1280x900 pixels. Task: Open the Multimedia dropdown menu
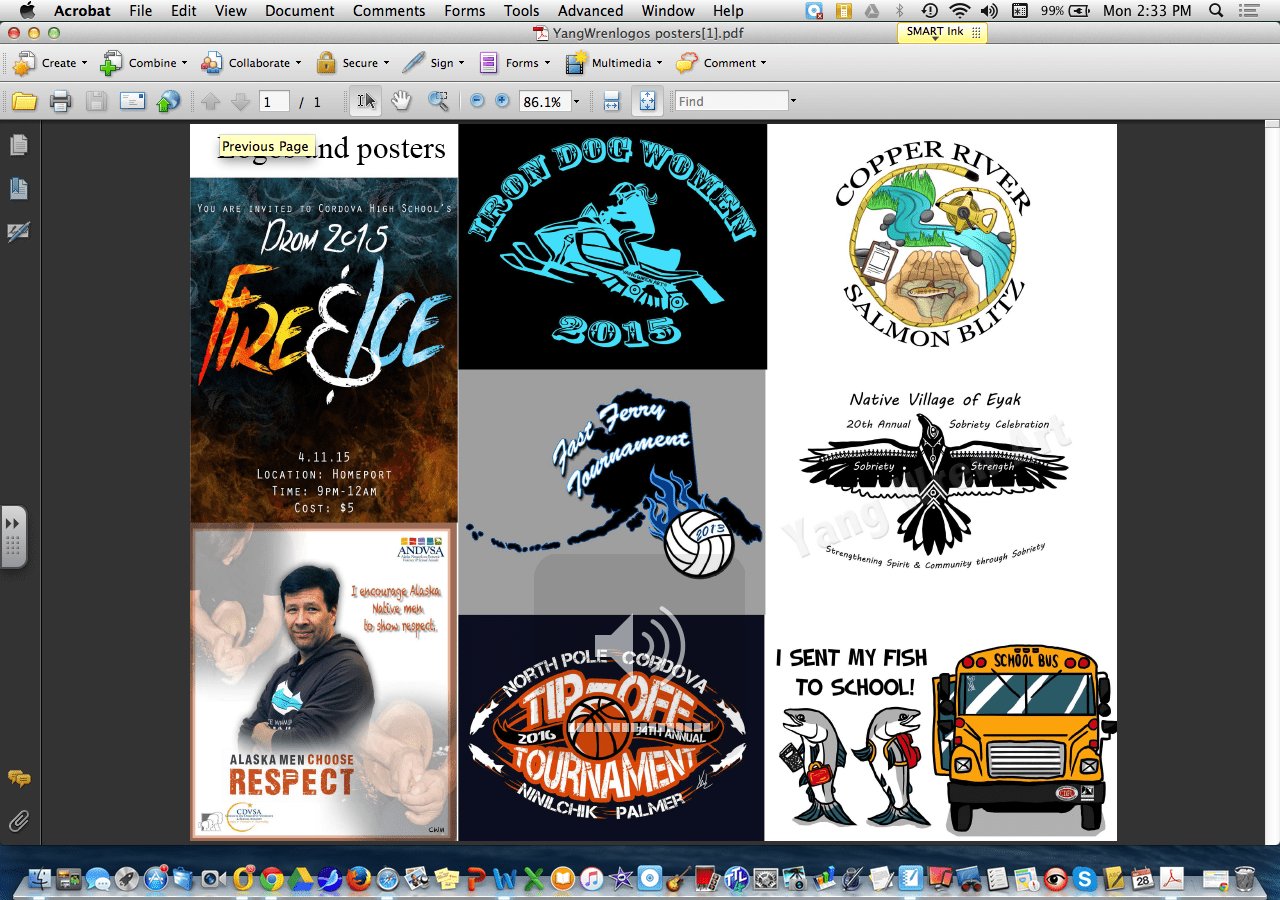[x=613, y=63]
